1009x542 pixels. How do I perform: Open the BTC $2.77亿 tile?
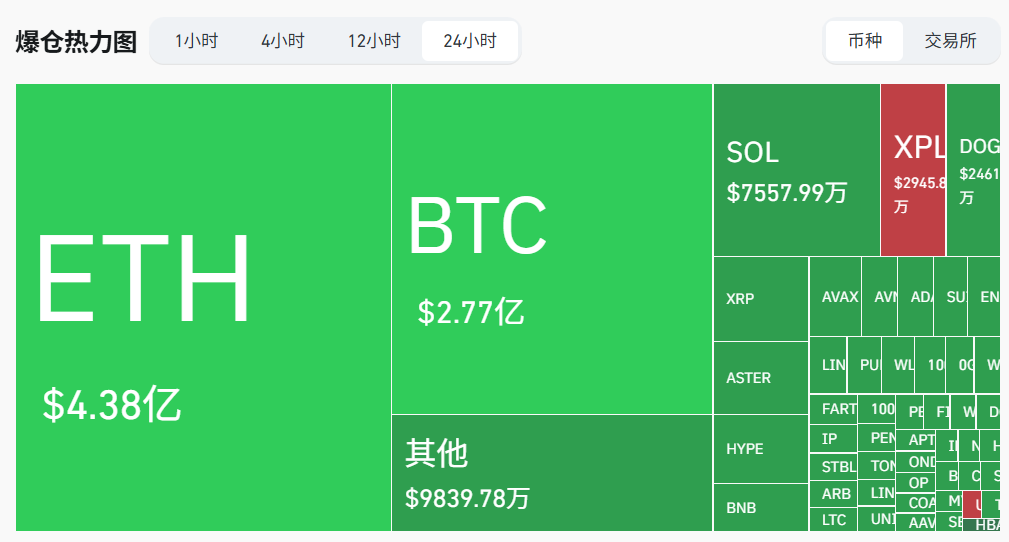click(551, 248)
